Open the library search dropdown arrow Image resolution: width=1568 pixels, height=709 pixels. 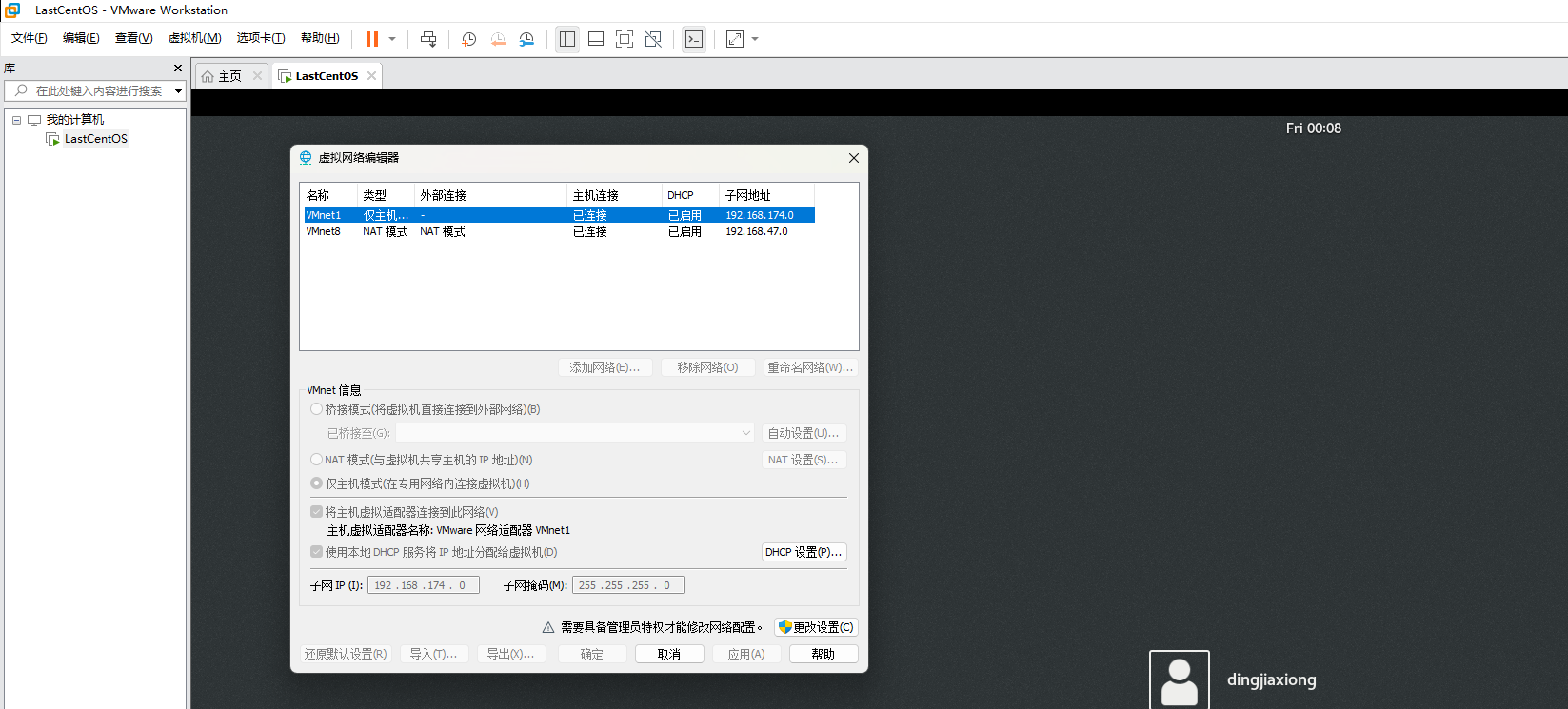[178, 90]
